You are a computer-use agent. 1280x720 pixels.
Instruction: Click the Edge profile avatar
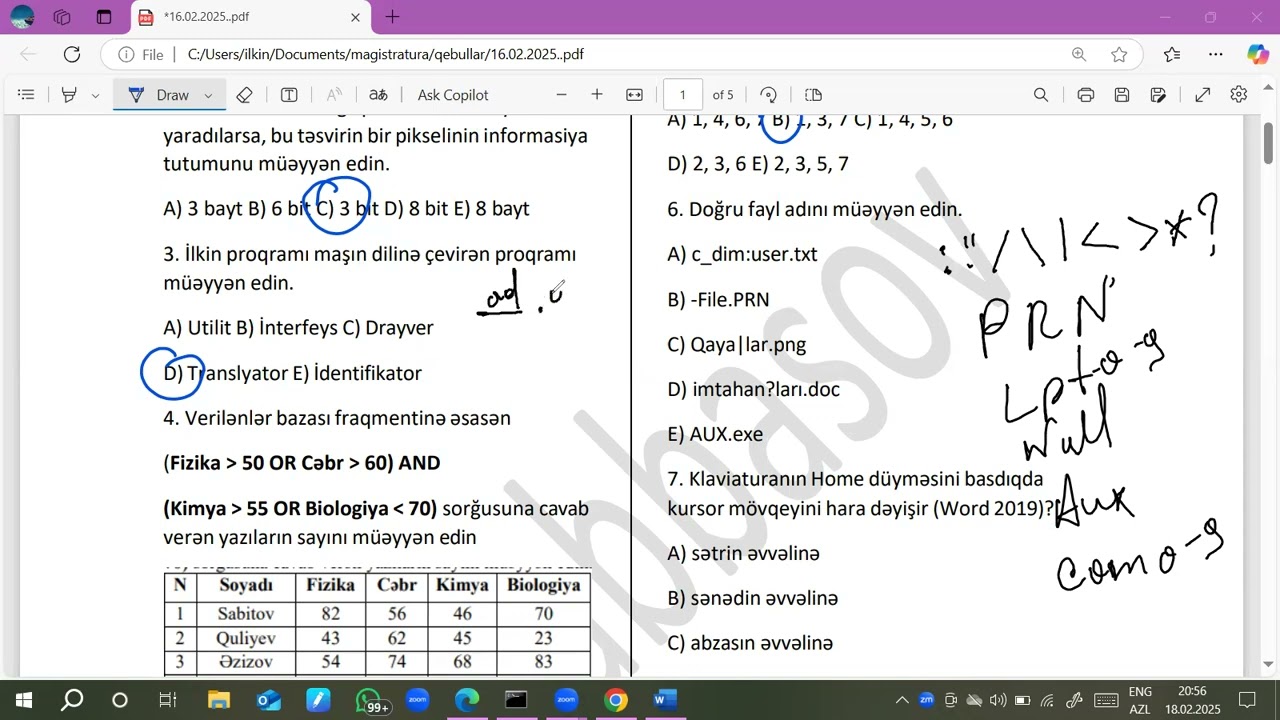point(22,17)
